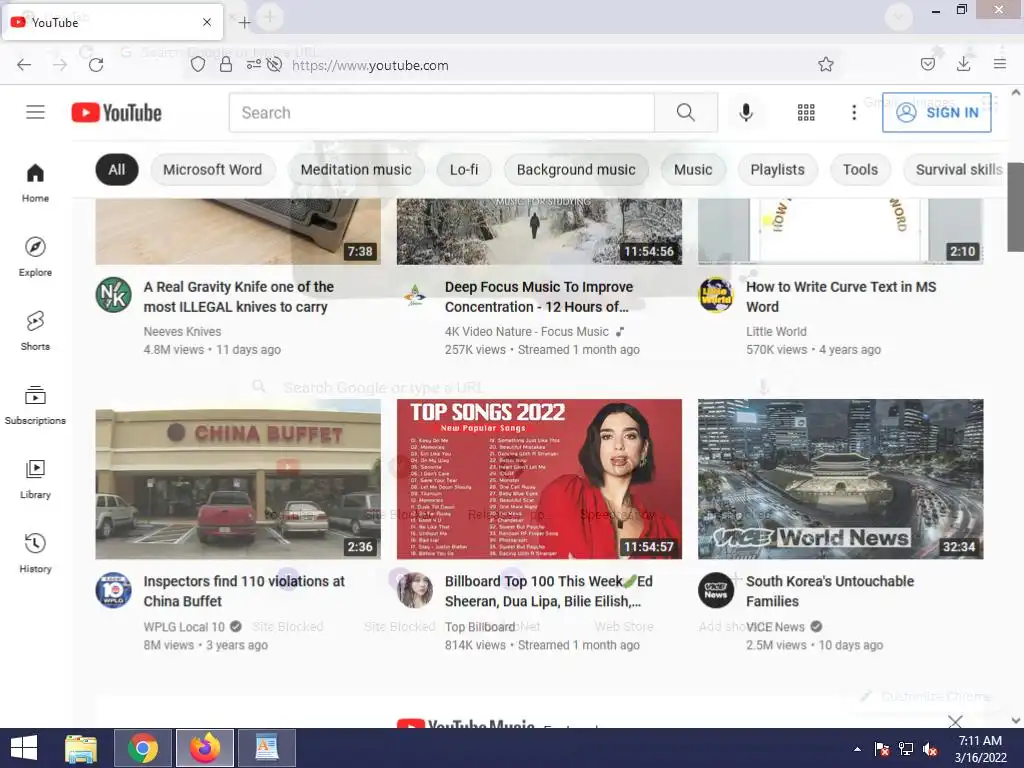Open VICE News channel avatar
This screenshot has width=1024, height=768.
point(716,590)
